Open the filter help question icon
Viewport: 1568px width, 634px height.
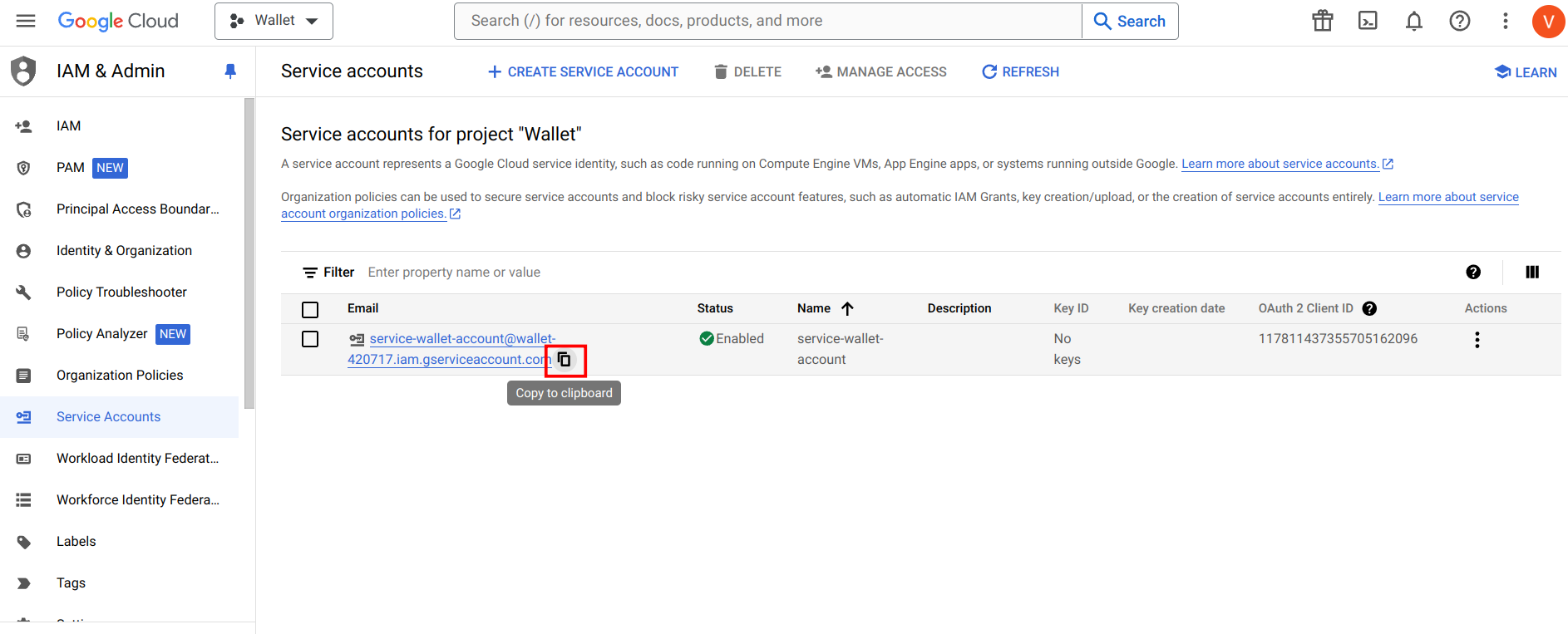[1473, 272]
